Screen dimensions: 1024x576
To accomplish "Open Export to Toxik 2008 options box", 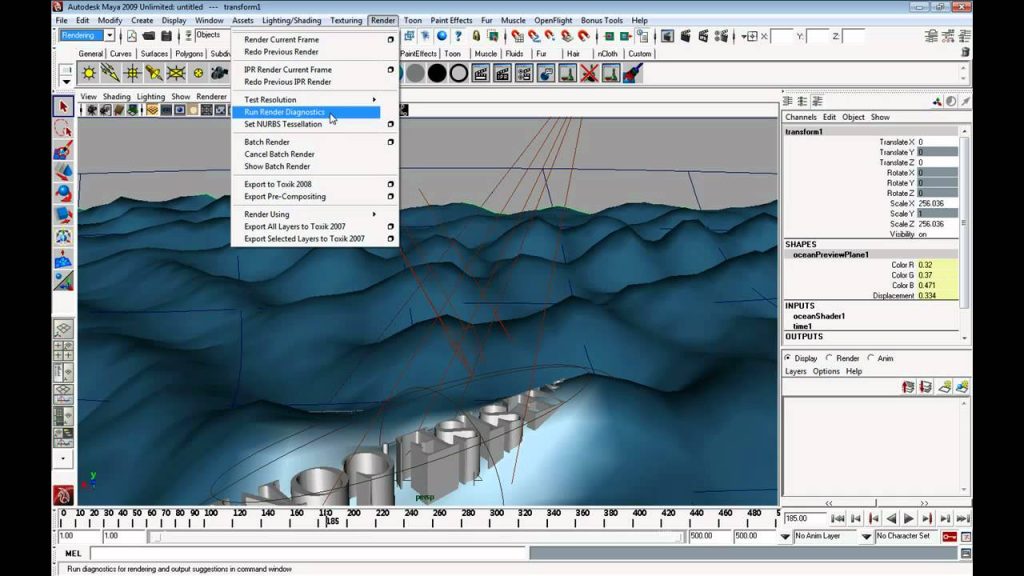I will tap(391, 185).
